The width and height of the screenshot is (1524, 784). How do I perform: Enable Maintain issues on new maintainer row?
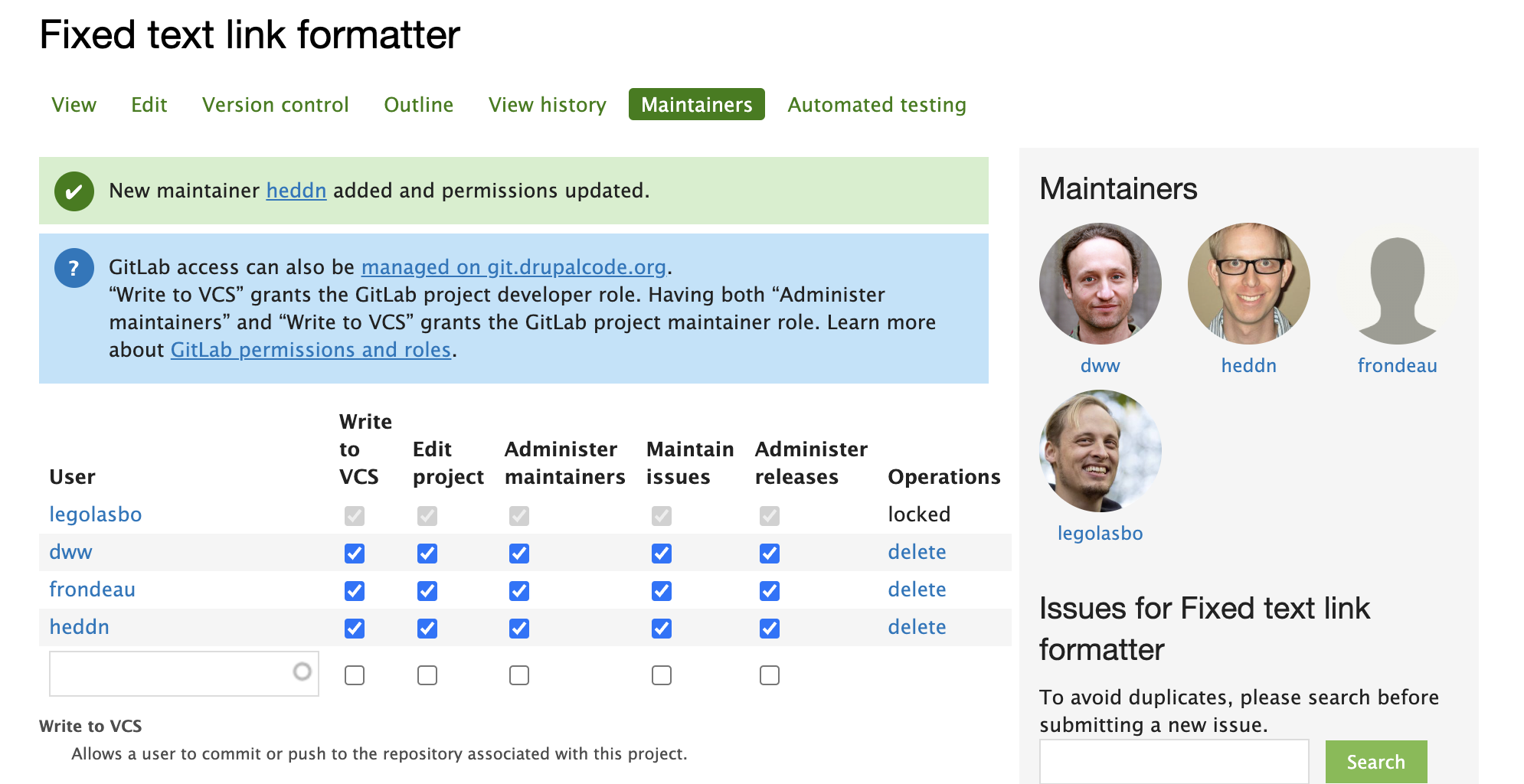(660, 675)
